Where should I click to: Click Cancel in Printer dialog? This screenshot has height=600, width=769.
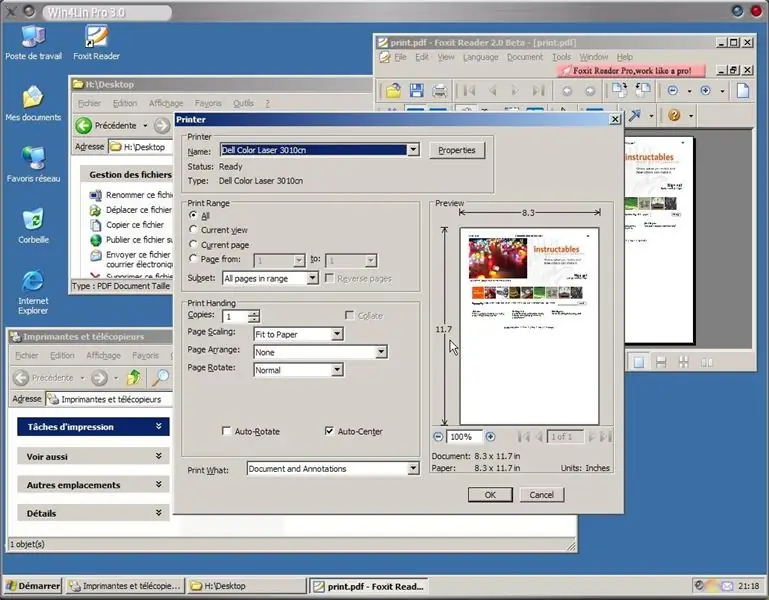point(541,495)
